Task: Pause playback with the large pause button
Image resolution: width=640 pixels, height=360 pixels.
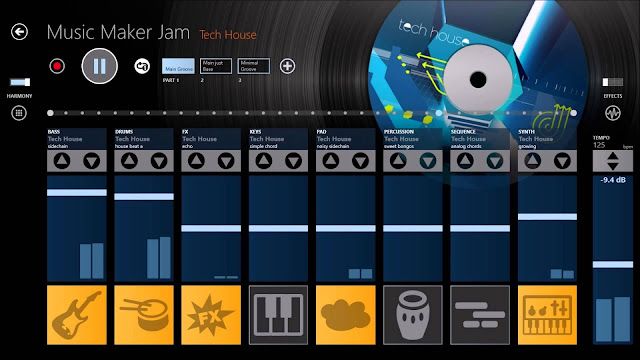Action: click(x=100, y=66)
